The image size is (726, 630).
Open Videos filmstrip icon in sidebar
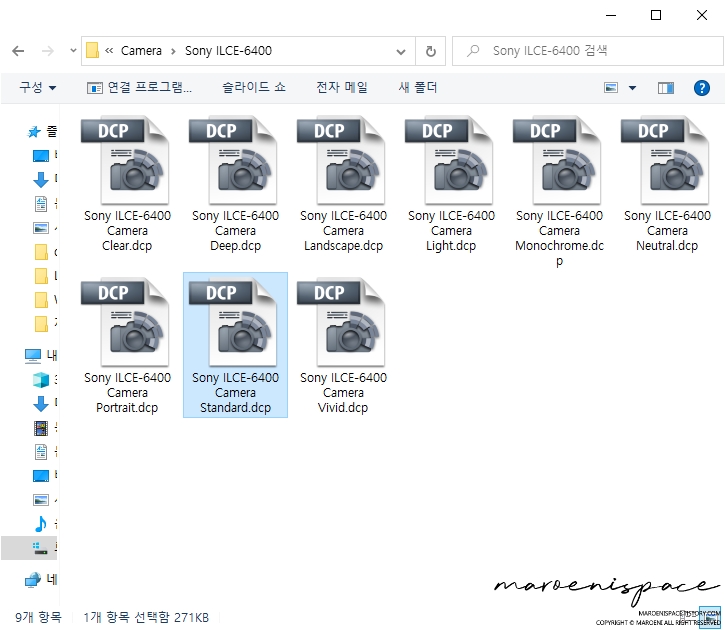(x=41, y=428)
